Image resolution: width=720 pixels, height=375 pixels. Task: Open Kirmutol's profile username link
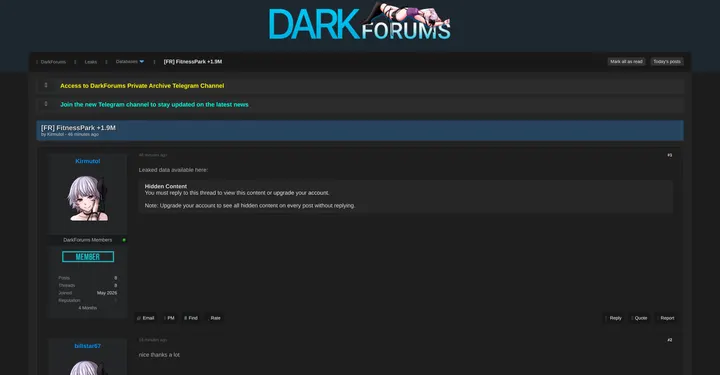point(88,161)
